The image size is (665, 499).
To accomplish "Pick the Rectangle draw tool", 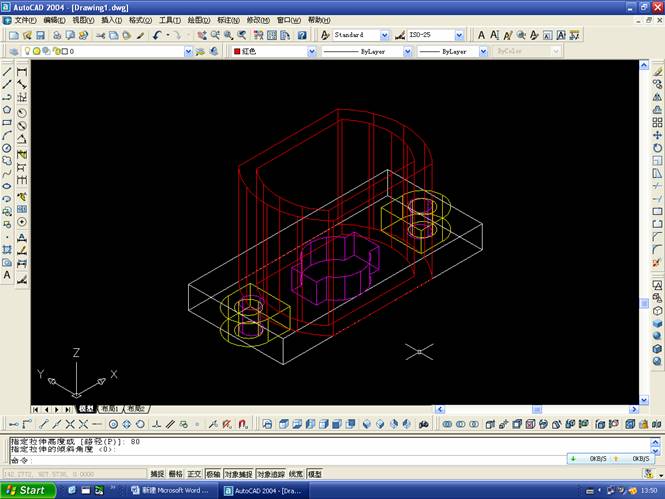I will (x=7, y=122).
